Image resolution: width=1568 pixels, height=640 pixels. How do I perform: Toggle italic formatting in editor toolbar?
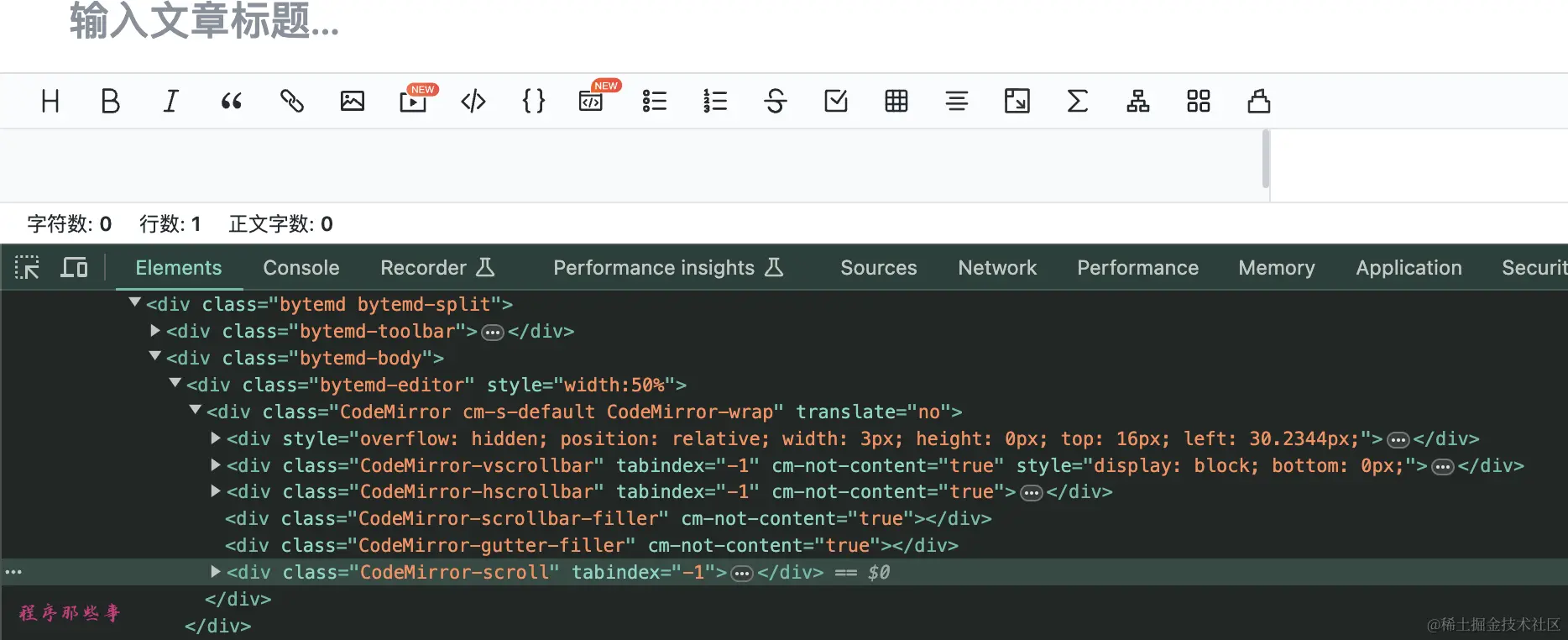pos(170,102)
